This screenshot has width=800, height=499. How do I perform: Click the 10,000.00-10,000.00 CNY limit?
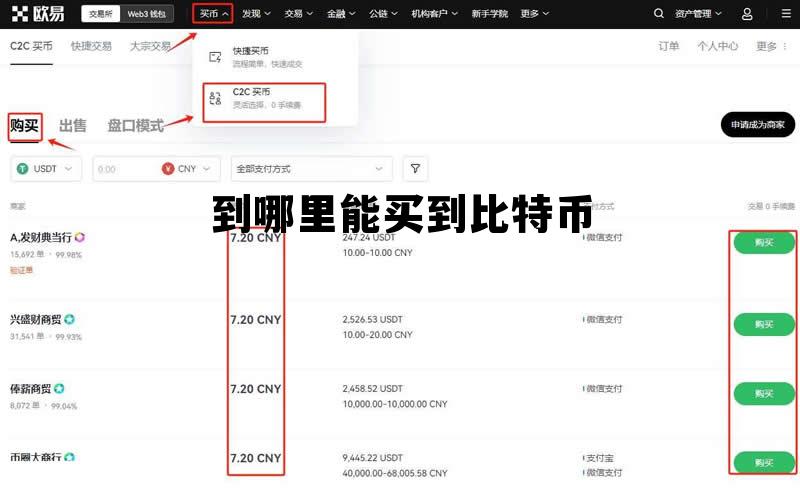pos(395,404)
